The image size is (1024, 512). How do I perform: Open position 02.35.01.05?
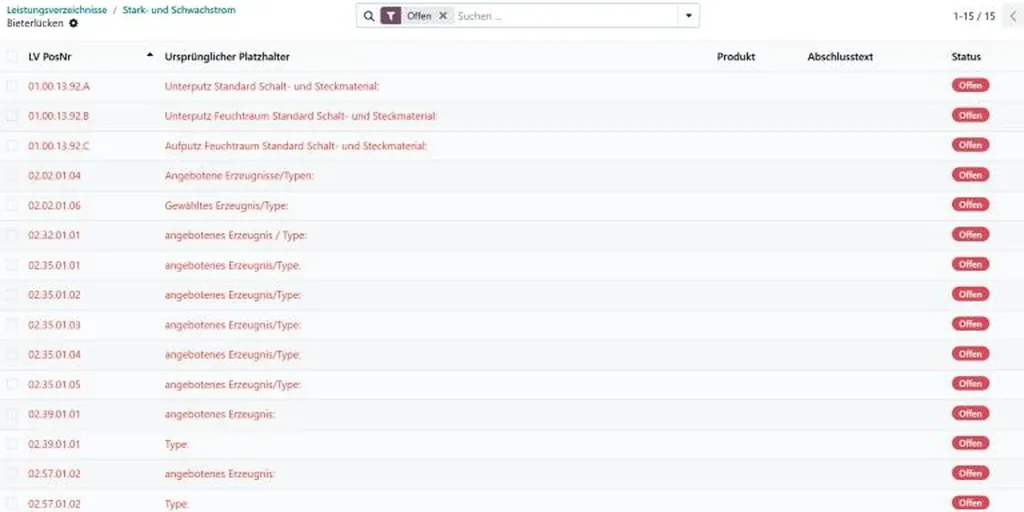point(54,385)
